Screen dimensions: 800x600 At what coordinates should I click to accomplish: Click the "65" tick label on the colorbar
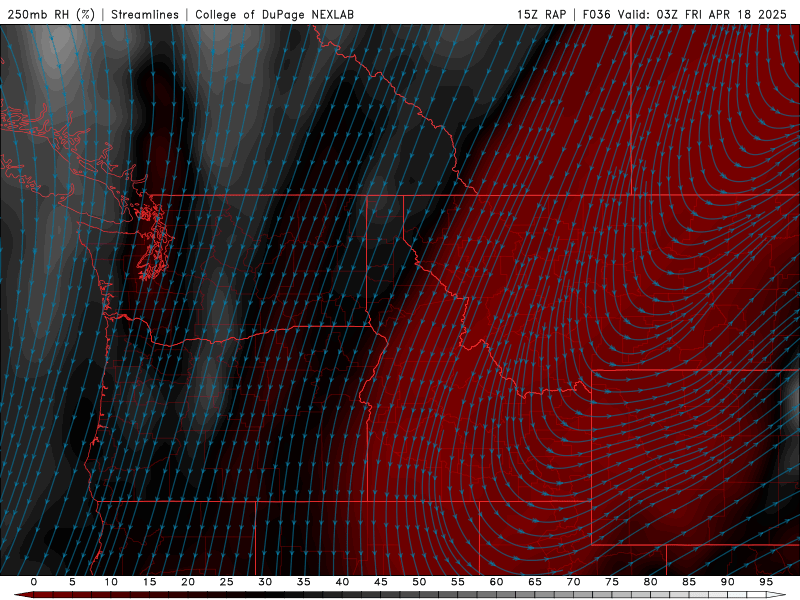coord(535,582)
